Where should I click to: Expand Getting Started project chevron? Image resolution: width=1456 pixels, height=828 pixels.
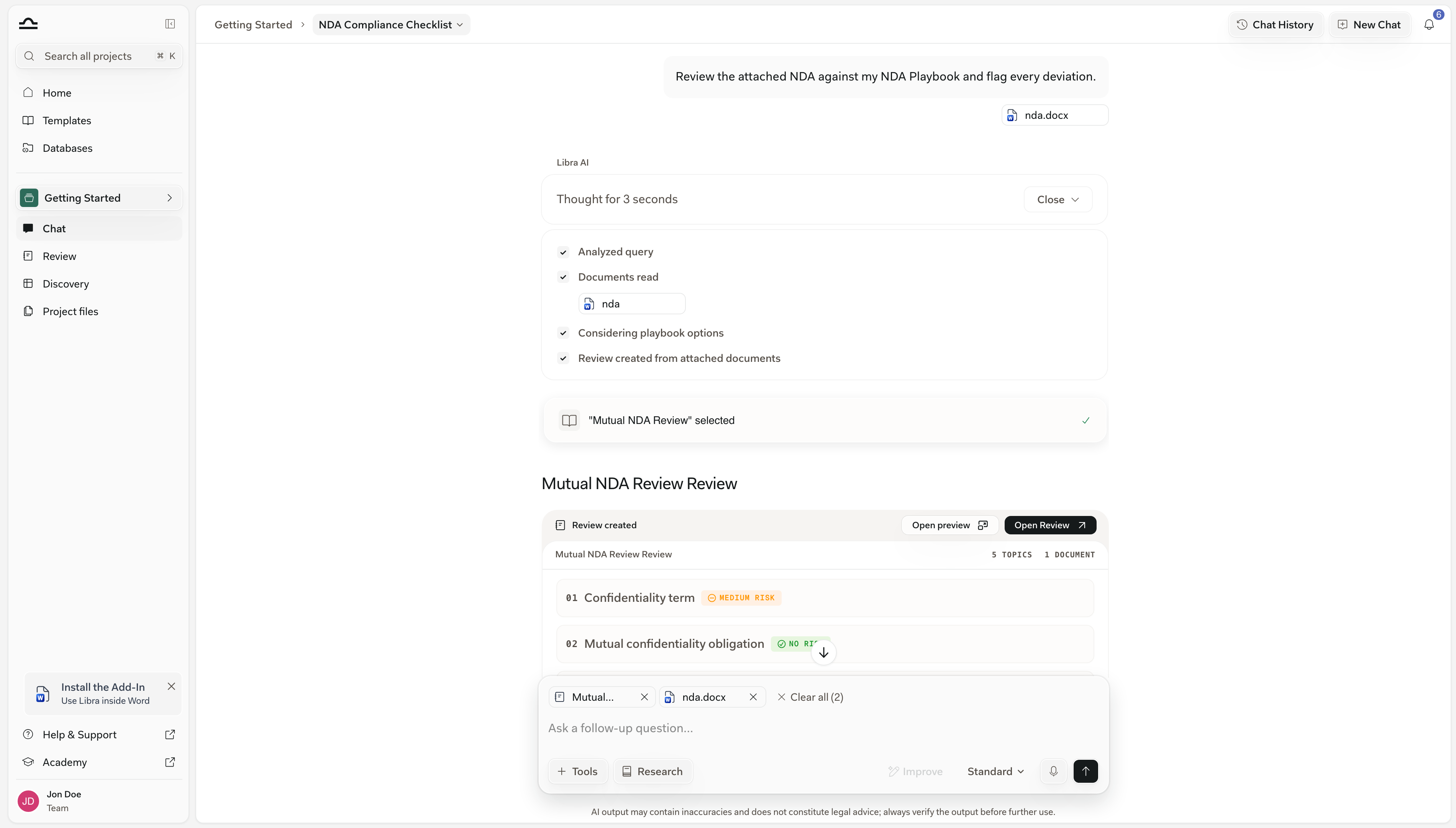[x=169, y=198]
